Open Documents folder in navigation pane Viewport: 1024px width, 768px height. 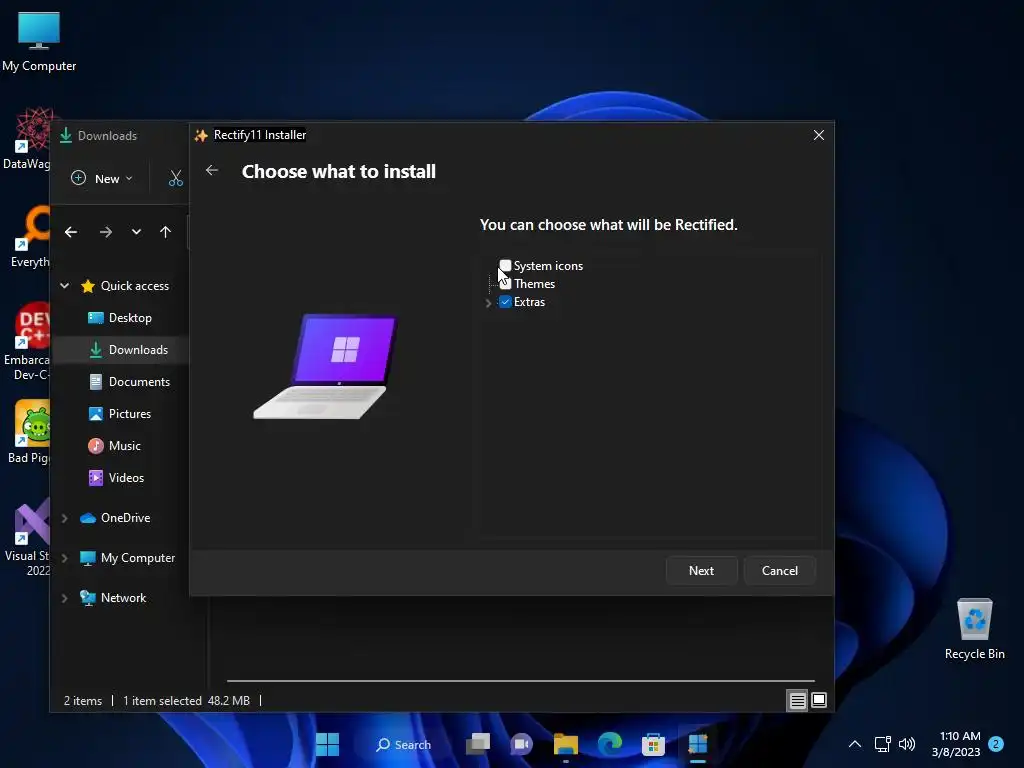pyautogui.click(x=139, y=382)
